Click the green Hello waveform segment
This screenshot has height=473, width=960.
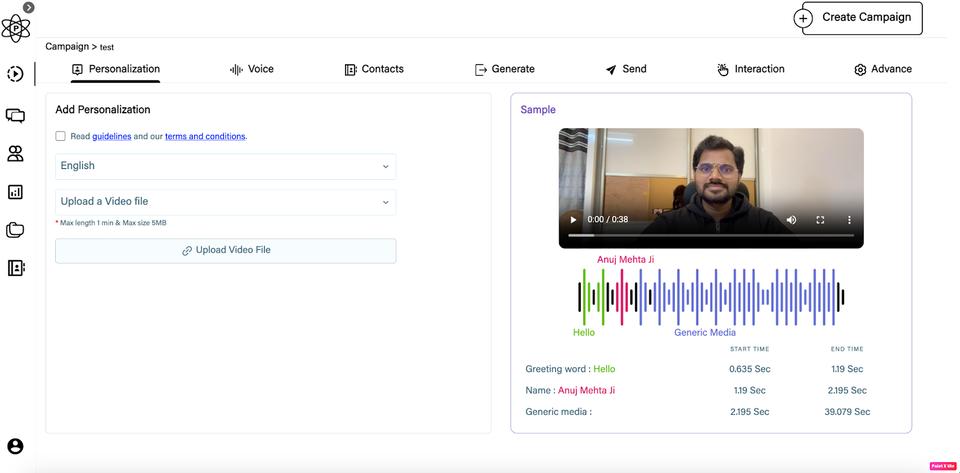coord(593,297)
